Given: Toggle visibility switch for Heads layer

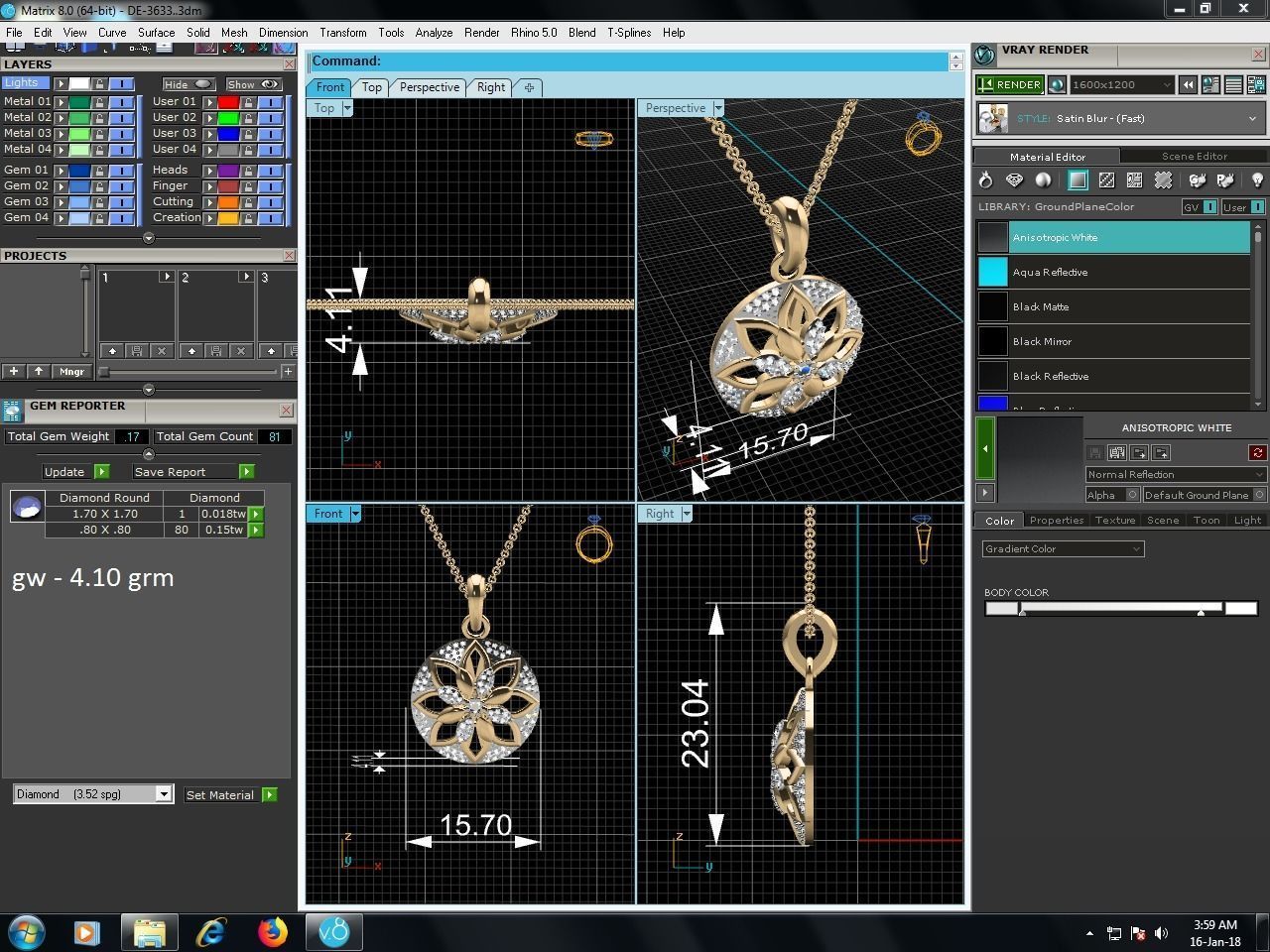Looking at the screenshot, I should coord(271,171).
